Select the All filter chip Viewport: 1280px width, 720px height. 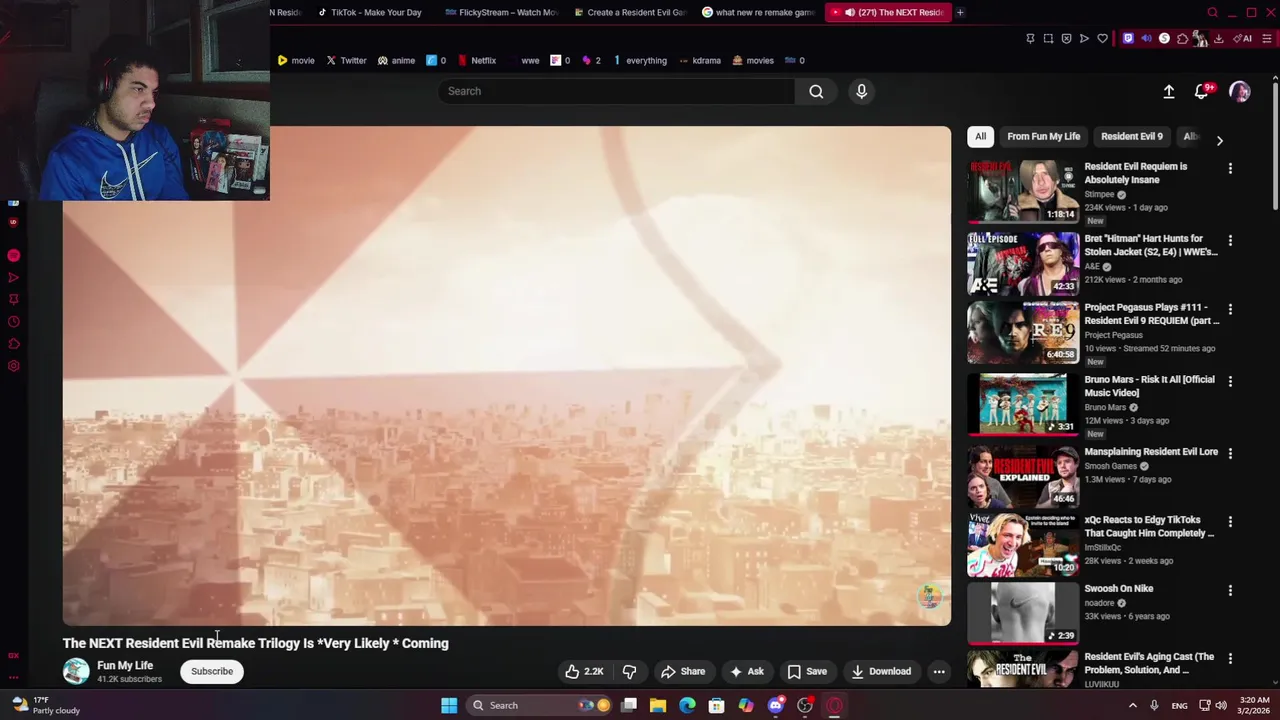pos(980,136)
